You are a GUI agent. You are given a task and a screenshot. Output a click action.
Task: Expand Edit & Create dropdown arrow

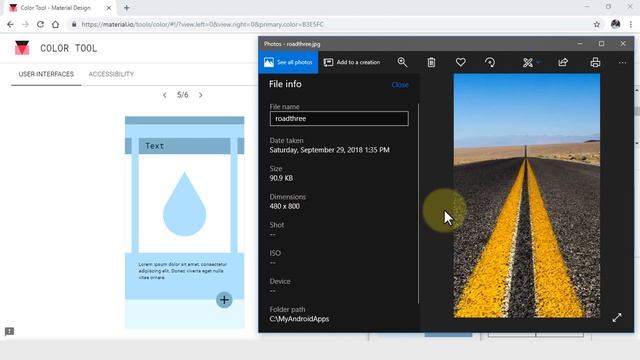tap(538, 62)
